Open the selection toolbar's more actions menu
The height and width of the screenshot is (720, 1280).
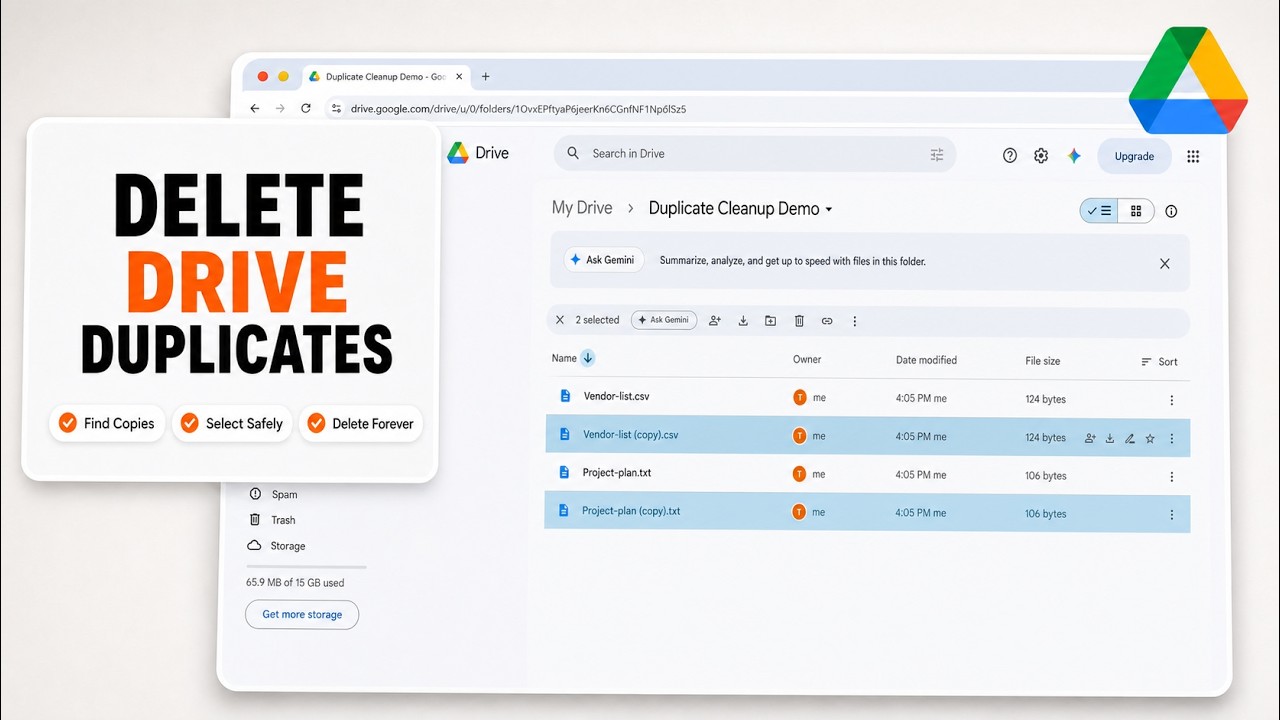click(854, 321)
